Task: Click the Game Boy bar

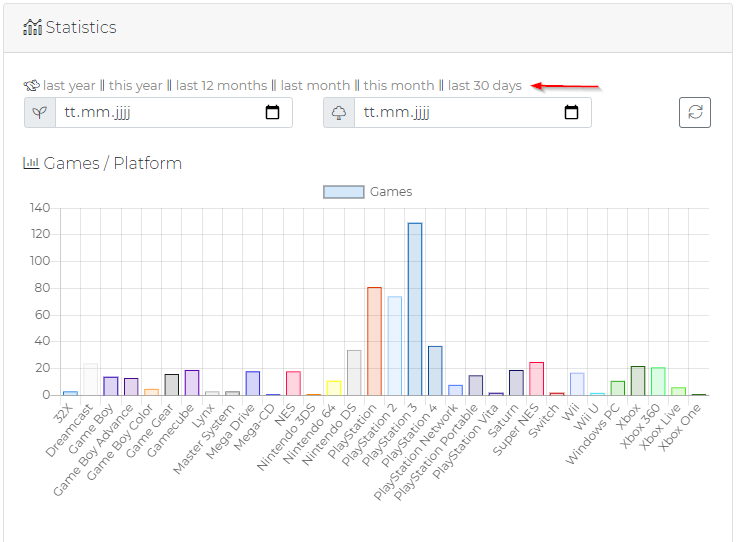Action: tap(111, 386)
